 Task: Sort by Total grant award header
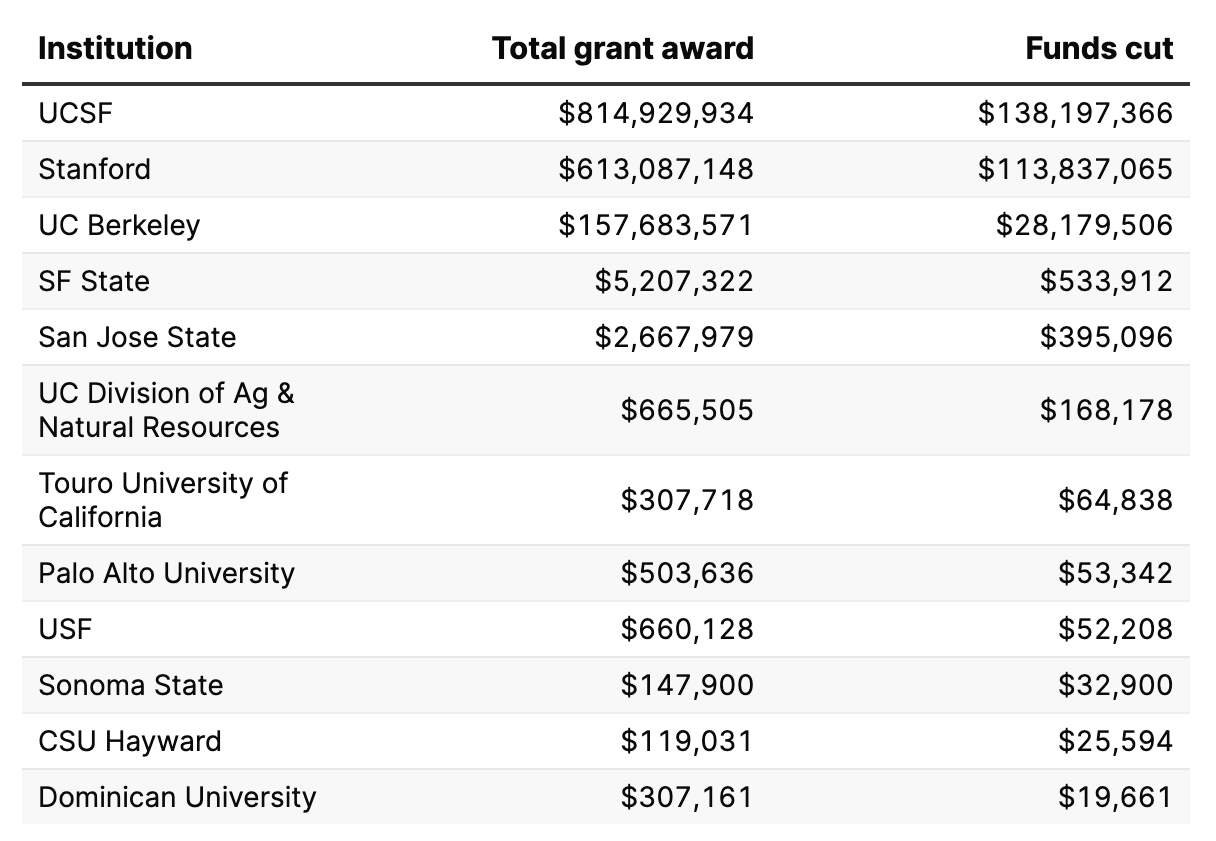pyautogui.click(x=622, y=49)
